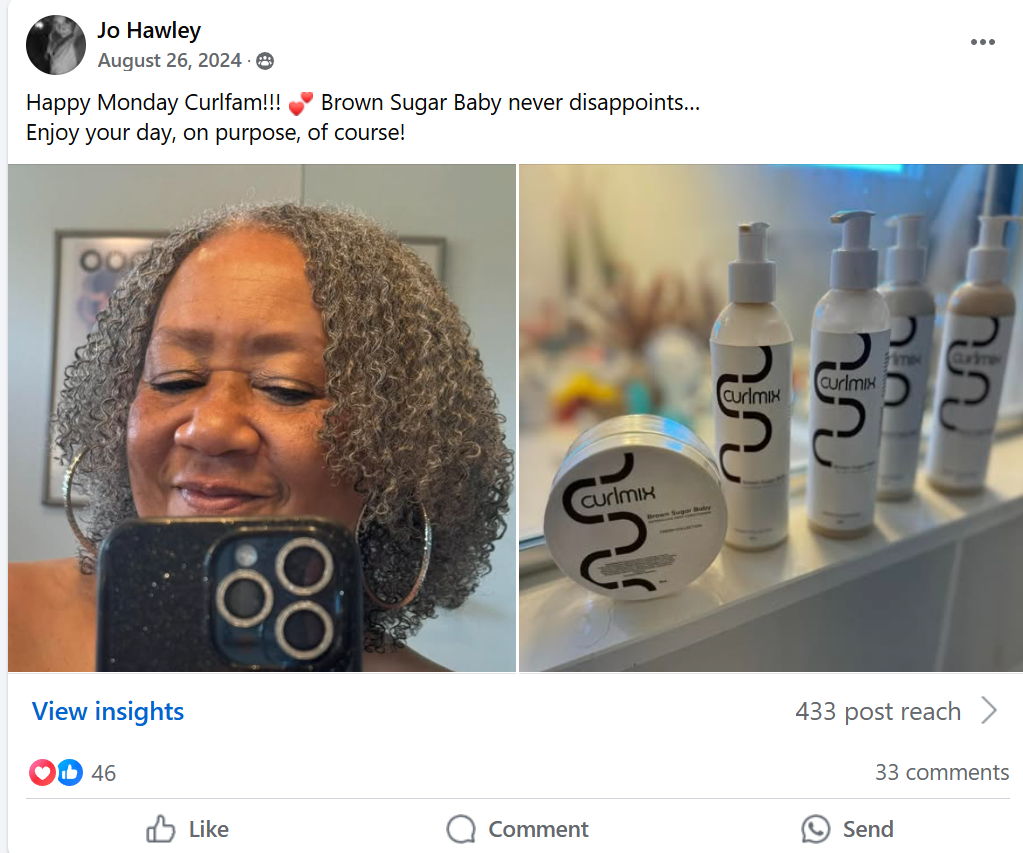Show the 433 post reach details
The height and width of the screenshot is (853, 1023).
pos(877,711)
